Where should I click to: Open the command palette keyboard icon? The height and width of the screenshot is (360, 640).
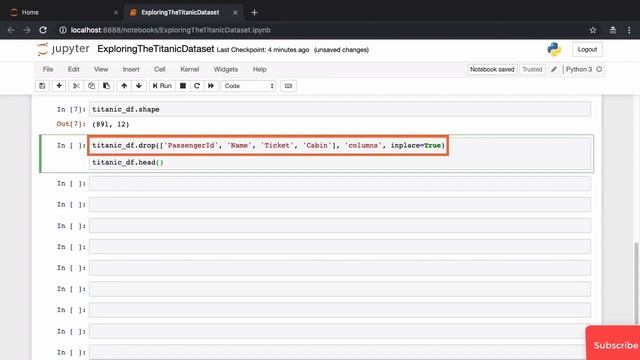(x=288, y=86)
